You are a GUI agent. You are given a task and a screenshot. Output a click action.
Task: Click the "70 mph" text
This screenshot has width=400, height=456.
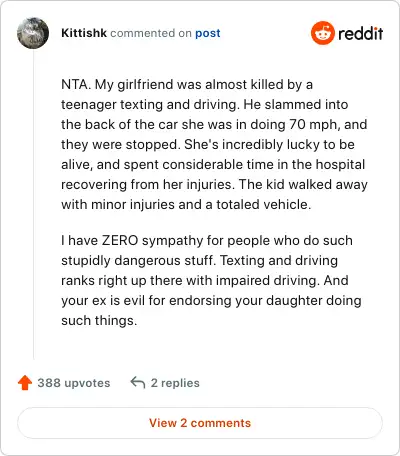click(313, 124)
